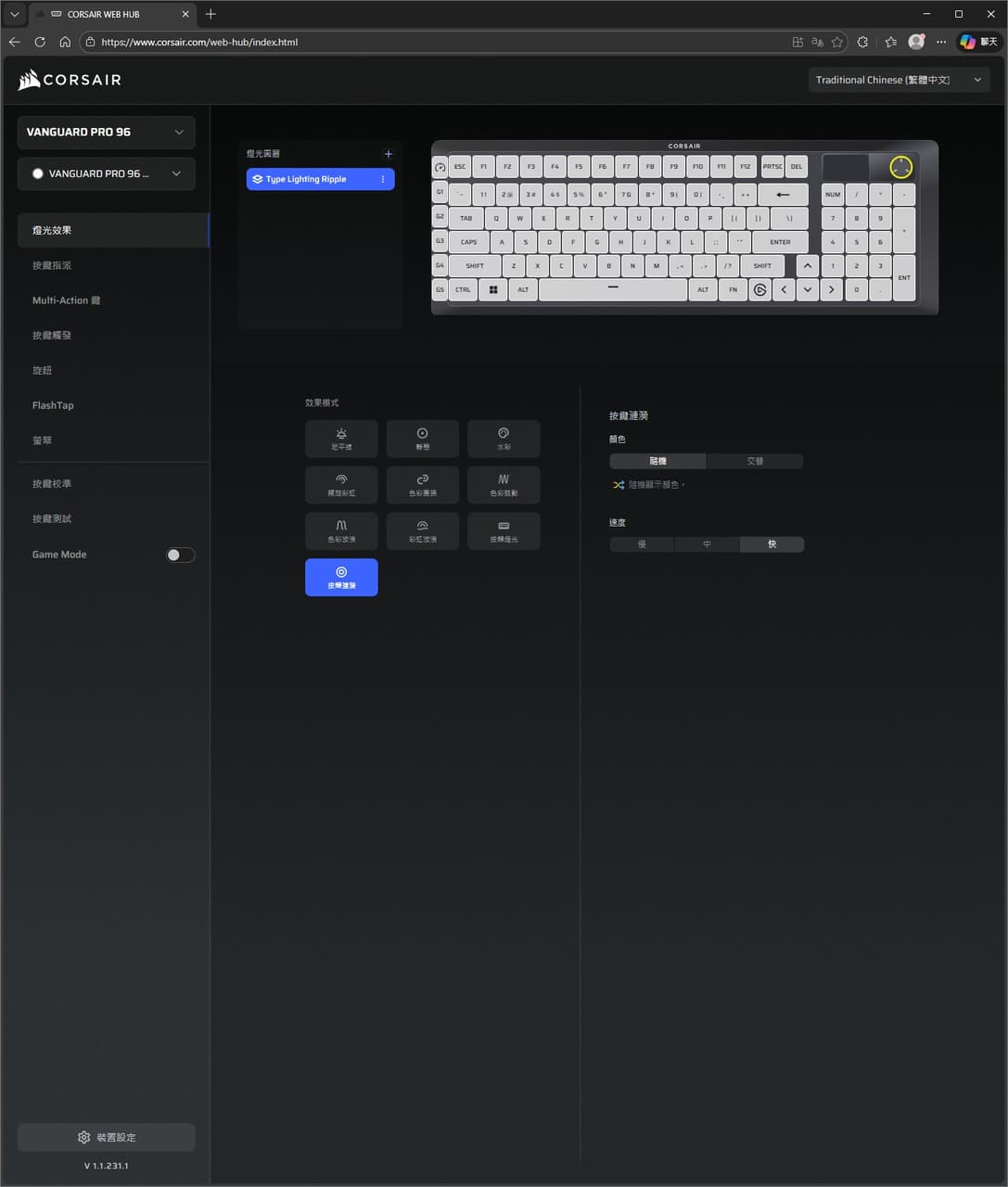
Task: Select the spacebar on keyboard preview
Action: 613,289
